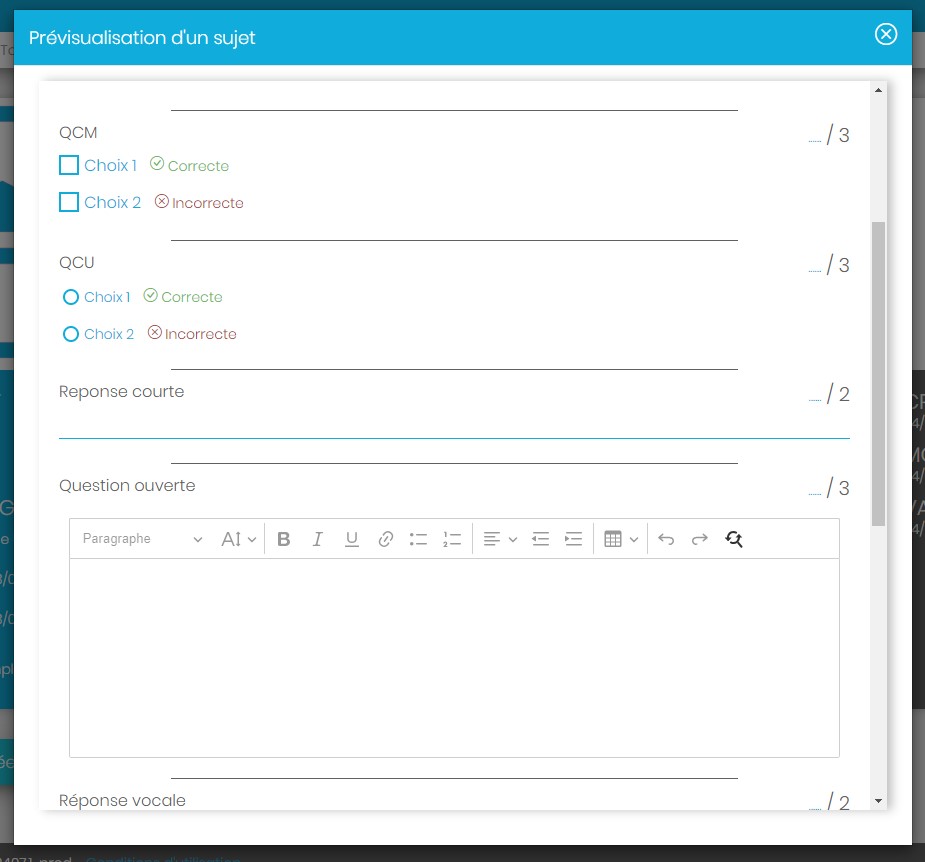925x862 pixels.
Task: Apply italic formatting in the editor
Action: click(318, 539)
